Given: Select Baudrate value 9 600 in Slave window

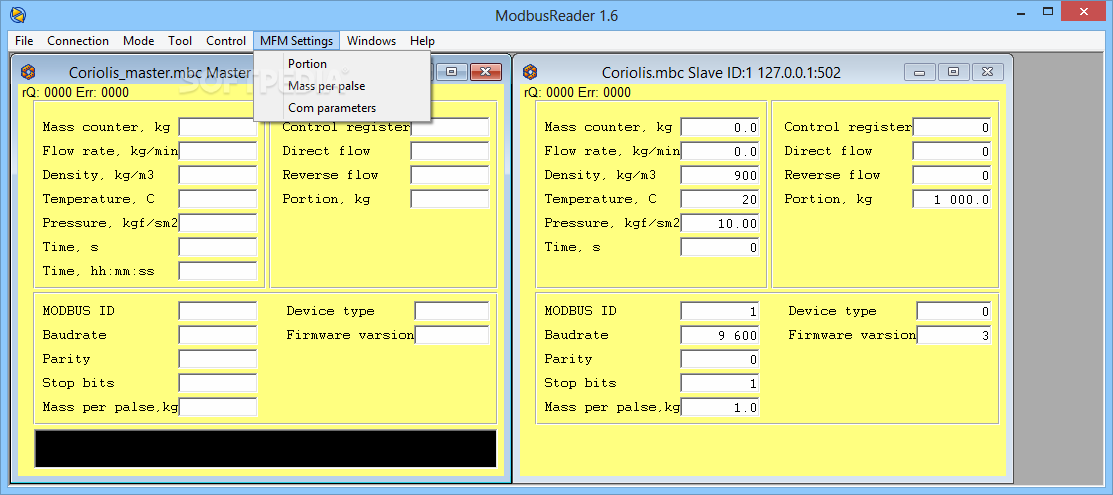Looking at the screenshot, I should click(720, 336).
